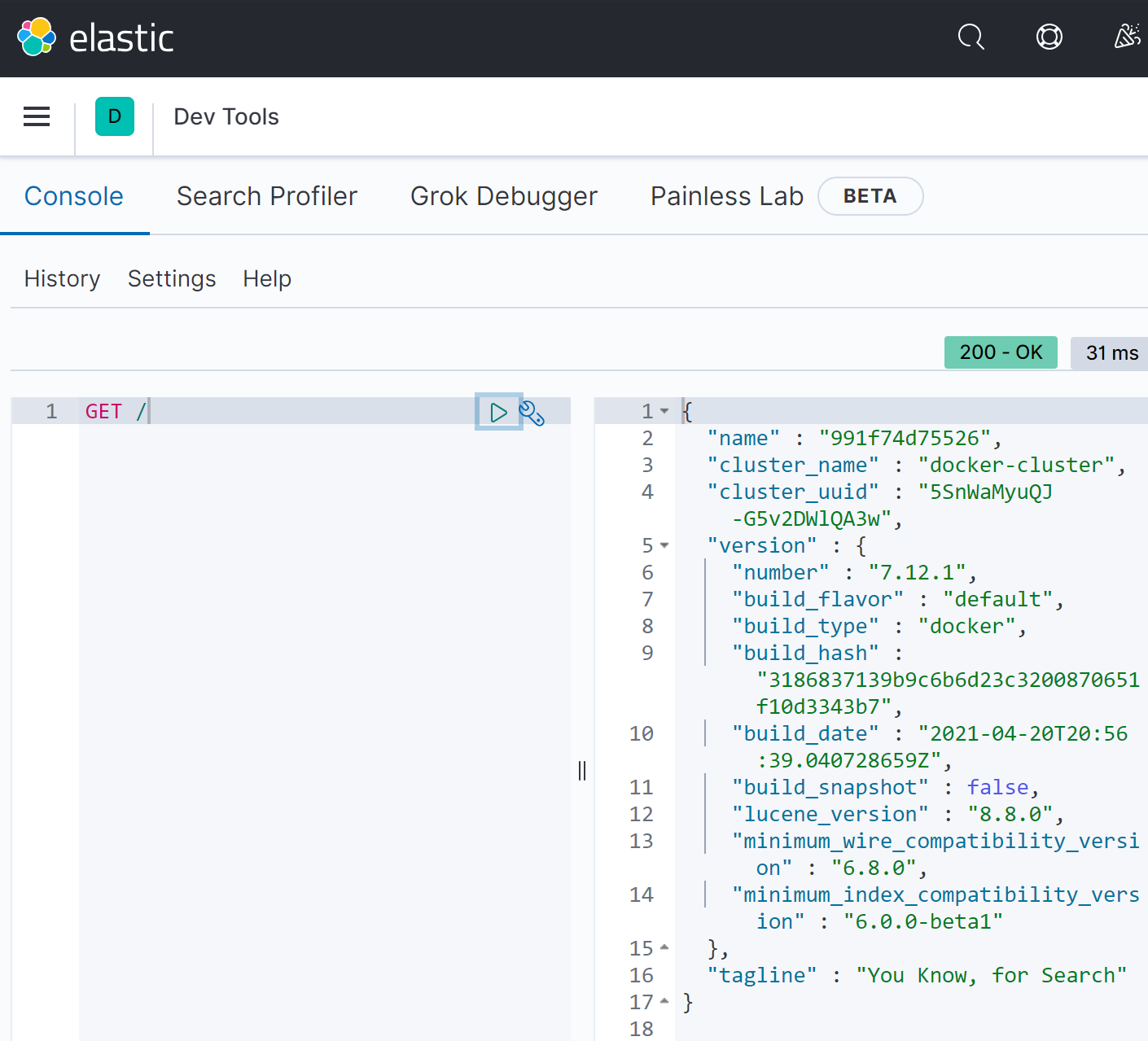This screenshot has width=1148, height=1041.
Task: Click the "build_hash" key on line 9
Action: tap(805, 653)
